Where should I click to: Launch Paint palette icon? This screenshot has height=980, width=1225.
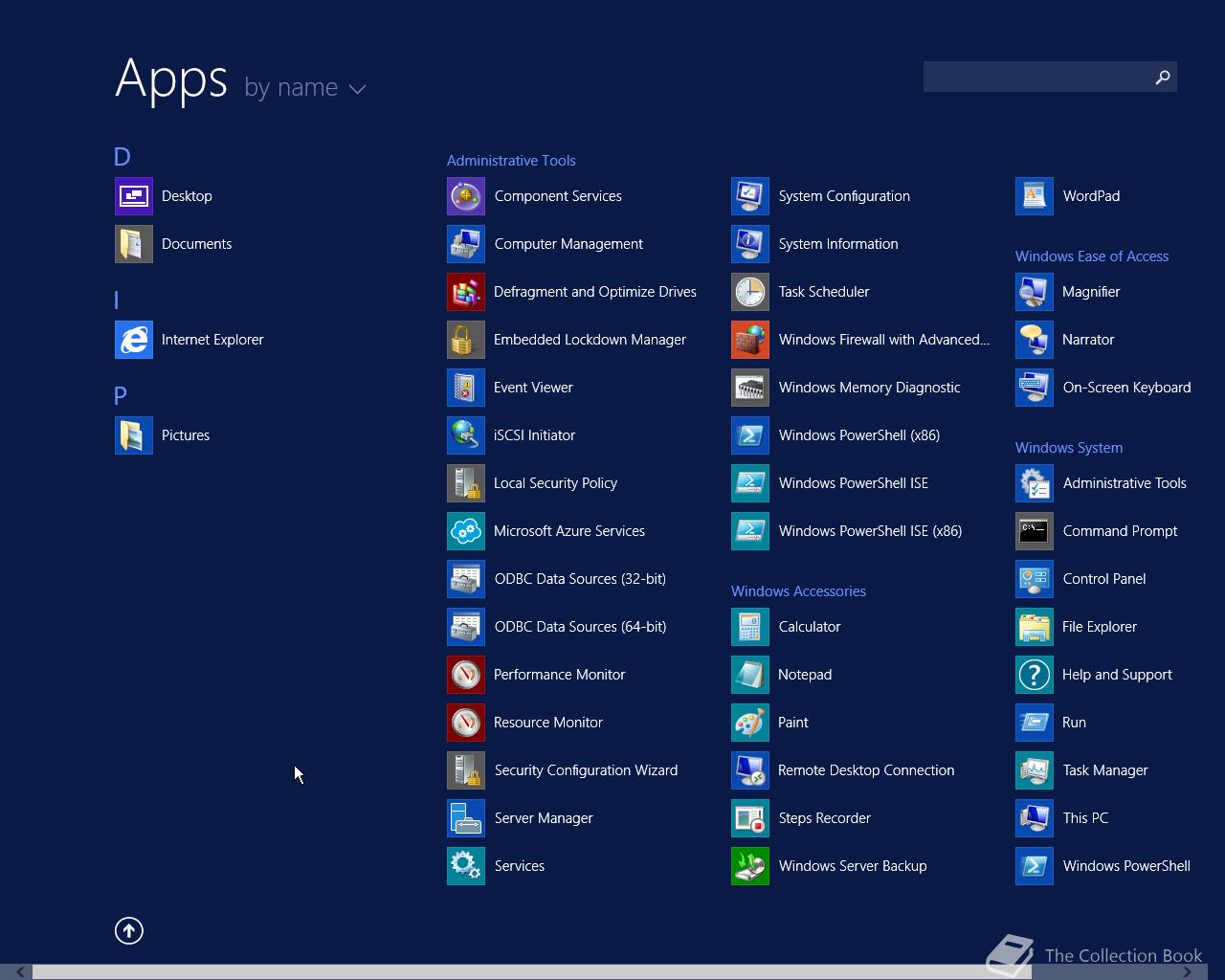point(750,723)
